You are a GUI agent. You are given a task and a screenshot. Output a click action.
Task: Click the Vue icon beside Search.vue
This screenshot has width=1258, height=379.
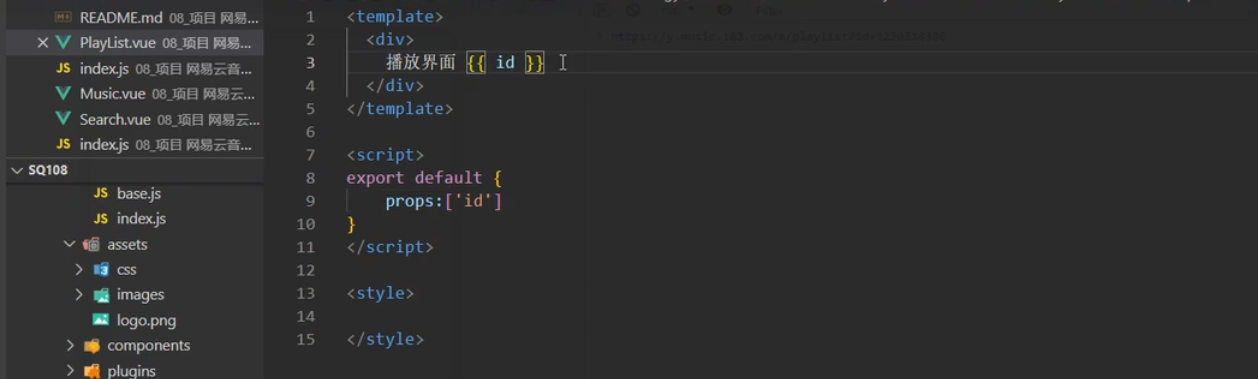(63, 119)
